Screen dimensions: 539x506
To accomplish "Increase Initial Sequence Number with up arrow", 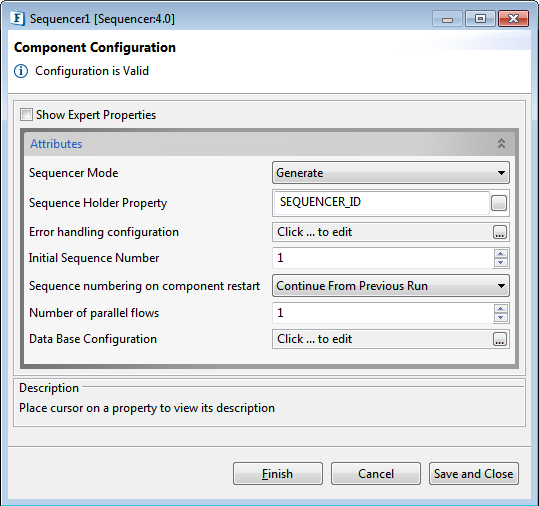I will click(500, 254).
